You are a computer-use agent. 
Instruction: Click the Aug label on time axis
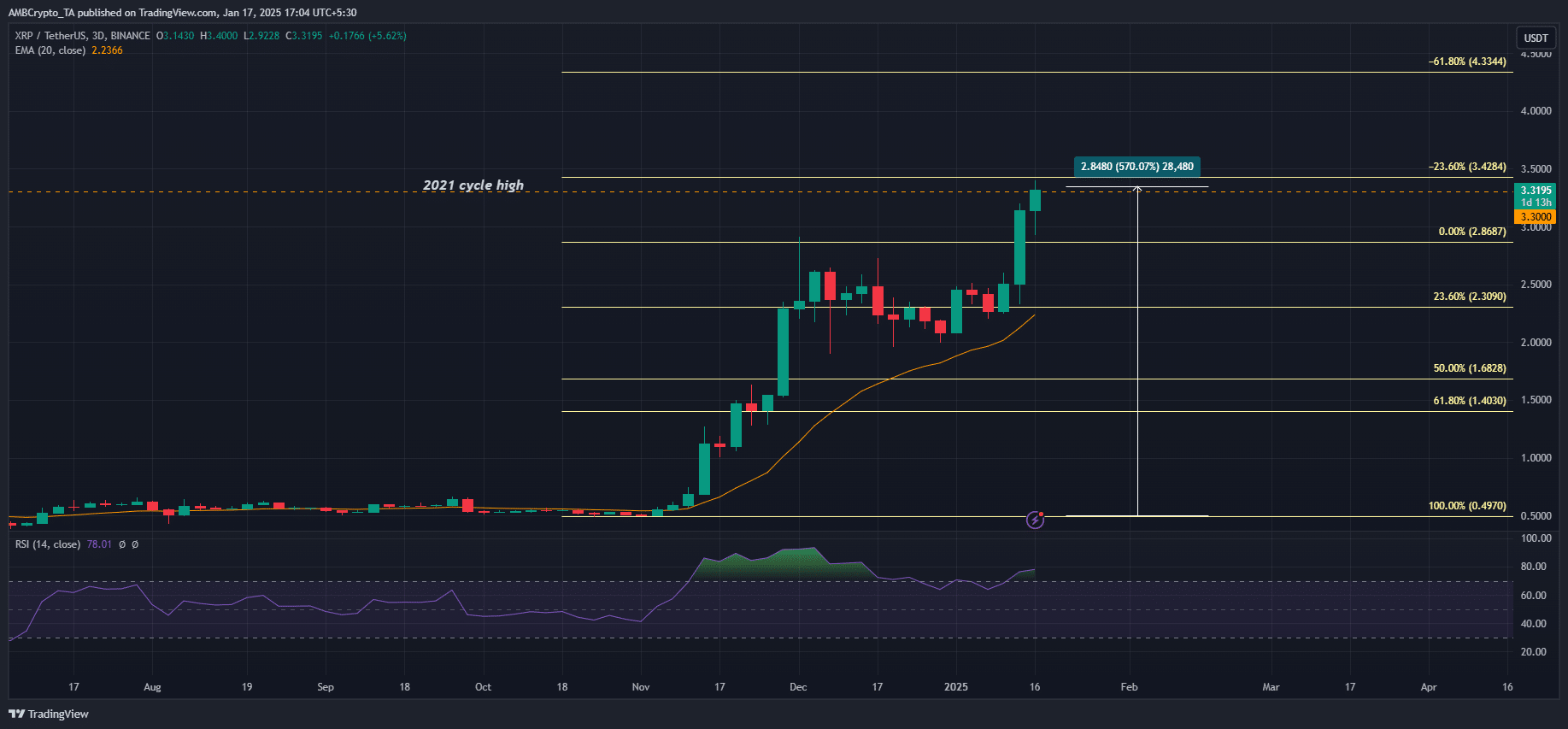[152, 687]
